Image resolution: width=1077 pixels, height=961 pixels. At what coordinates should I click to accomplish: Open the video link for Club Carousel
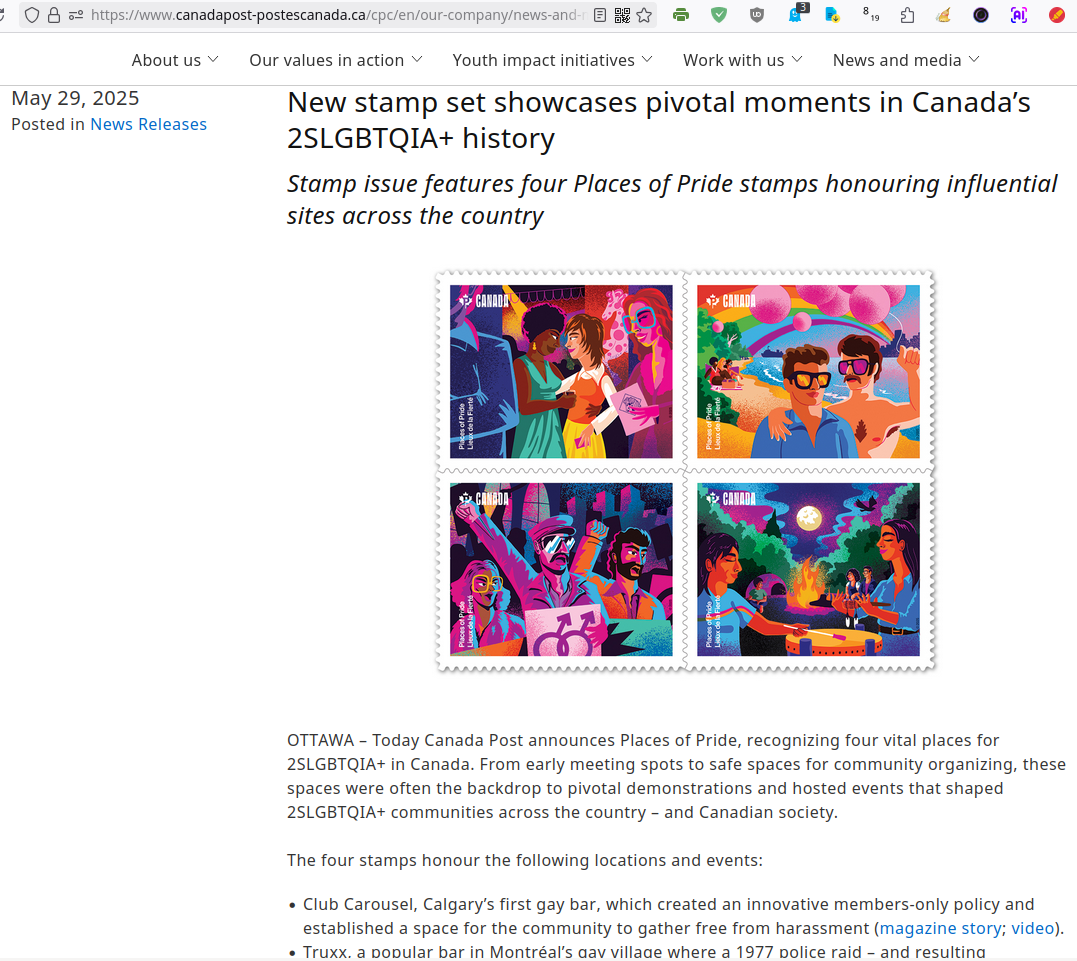[x=1032, y=929]
